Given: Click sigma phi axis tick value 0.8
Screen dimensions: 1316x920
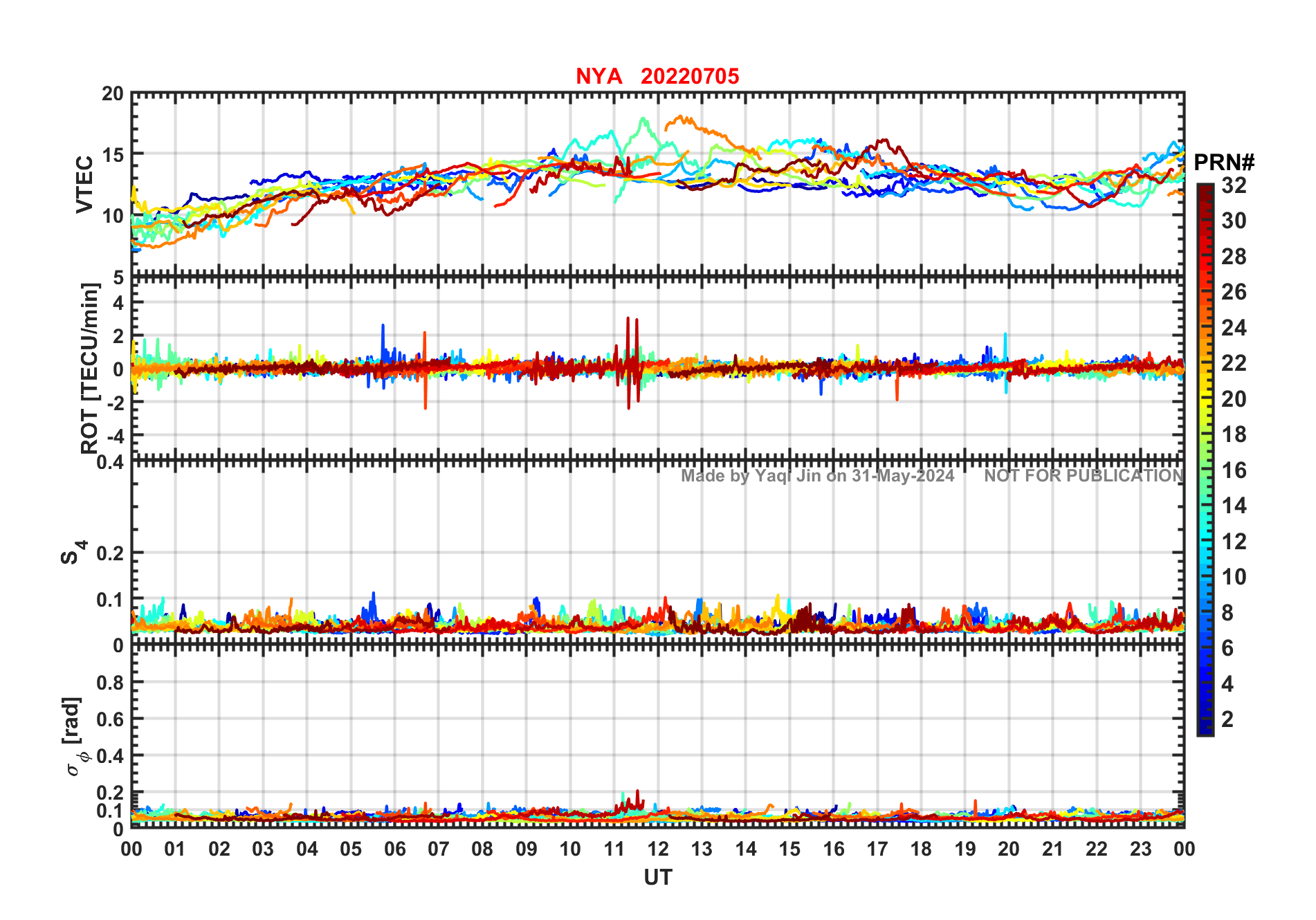Looking at the screenshot, I should 111,683.
